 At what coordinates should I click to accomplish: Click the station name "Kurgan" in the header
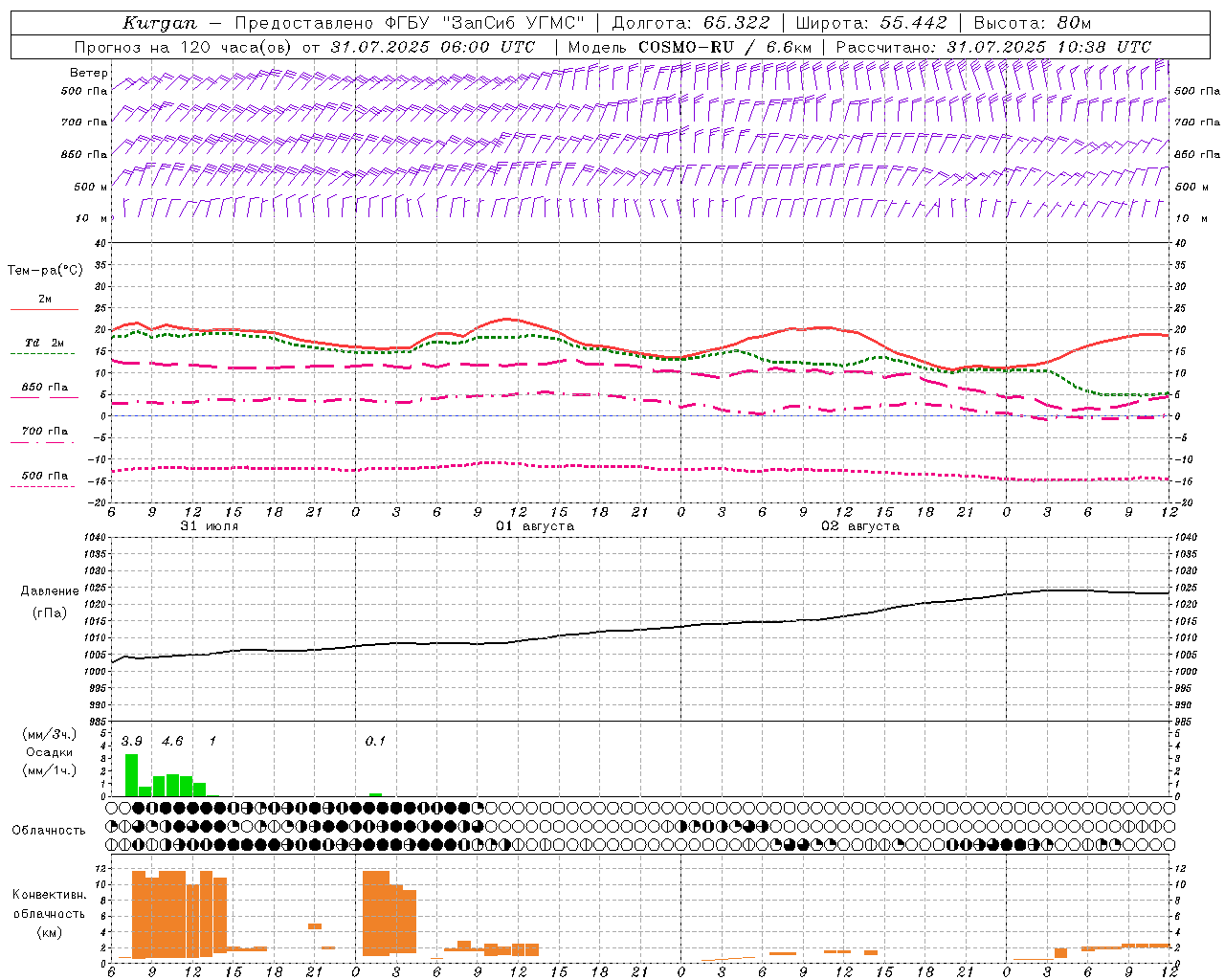(160, 23)
